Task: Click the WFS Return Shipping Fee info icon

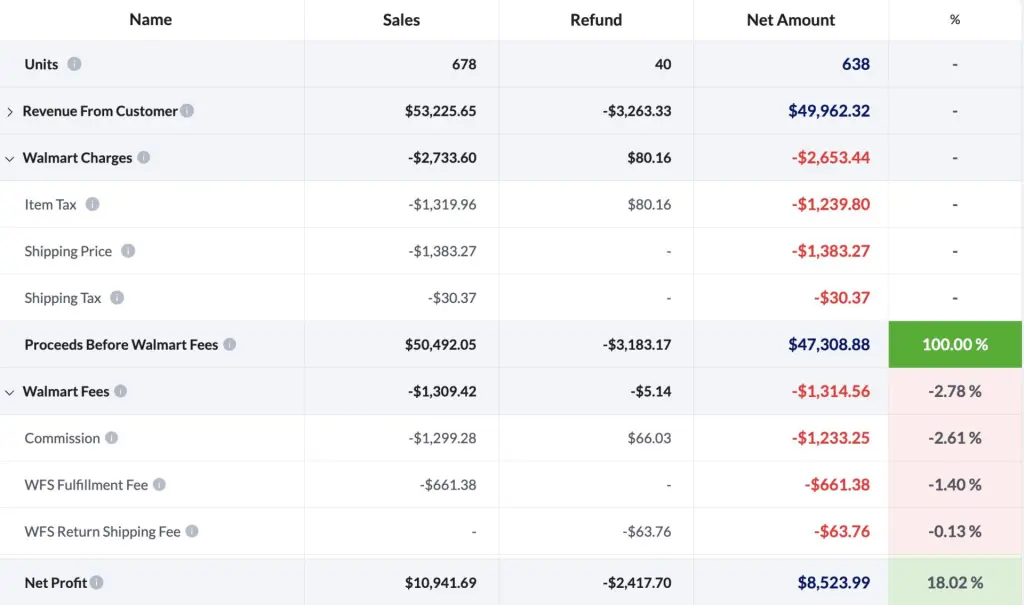Action: (192, 531)
